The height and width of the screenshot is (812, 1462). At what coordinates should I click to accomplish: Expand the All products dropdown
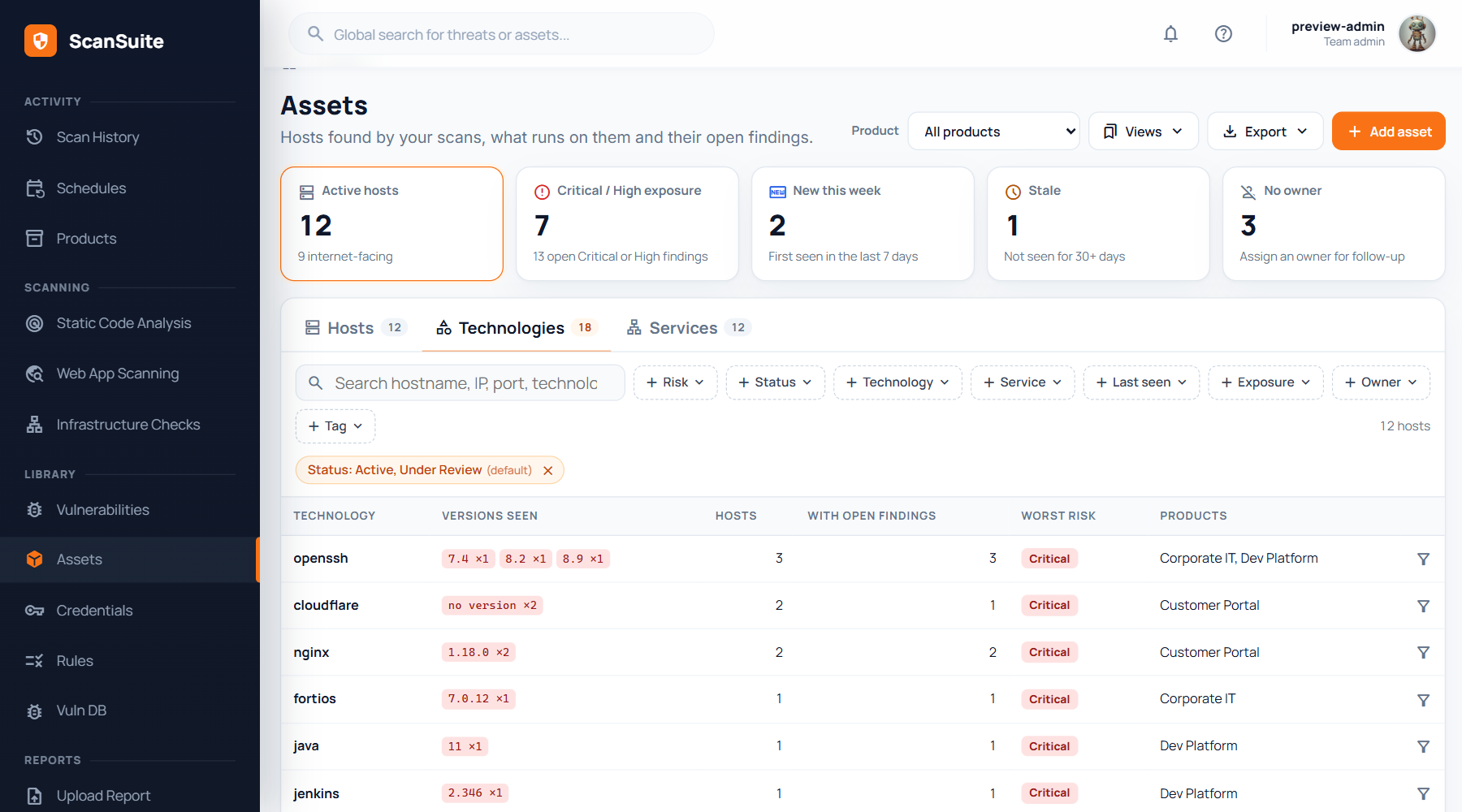[x=993, y=132]
